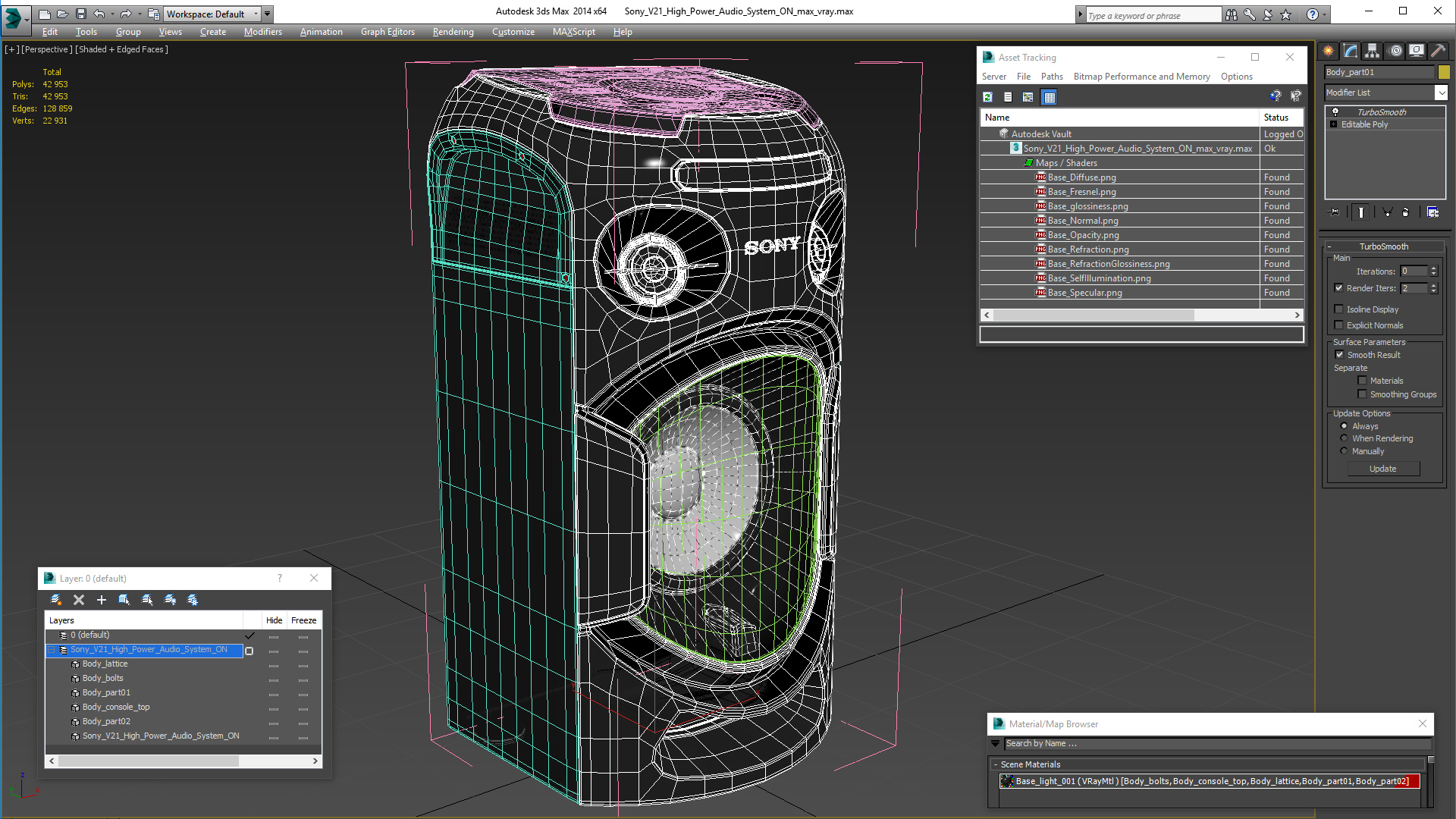Open the Motion command panel tab

[1395, 51]
